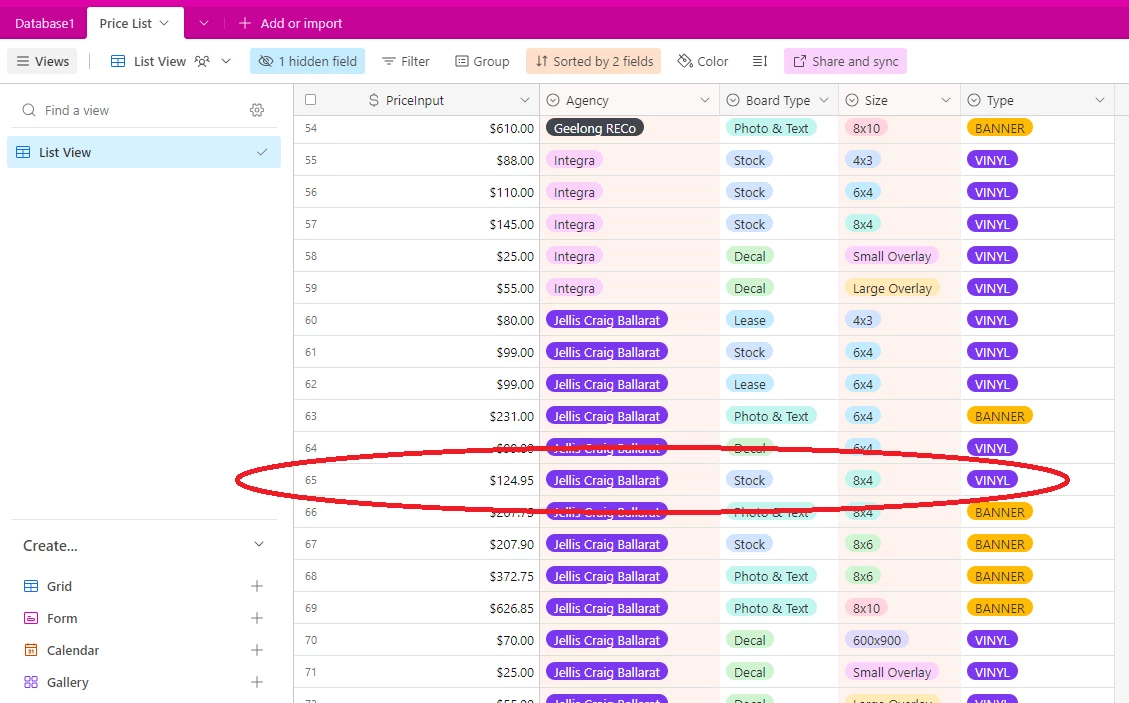Expand the table list chevron beside tabs
This screenshot has height=703, width=1129.
[x=204, y=23]
